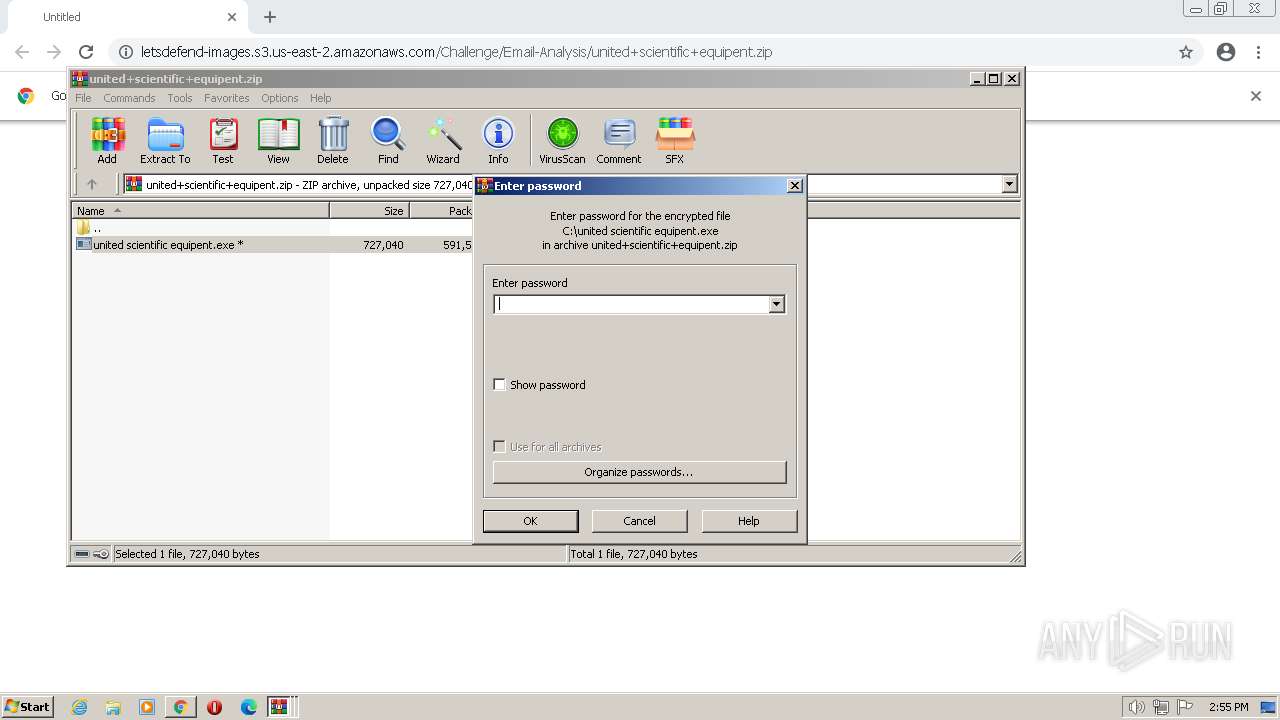Viewport: 1280px width, 720px height.
Task: Open the Options menu
Action: point(280,98)
